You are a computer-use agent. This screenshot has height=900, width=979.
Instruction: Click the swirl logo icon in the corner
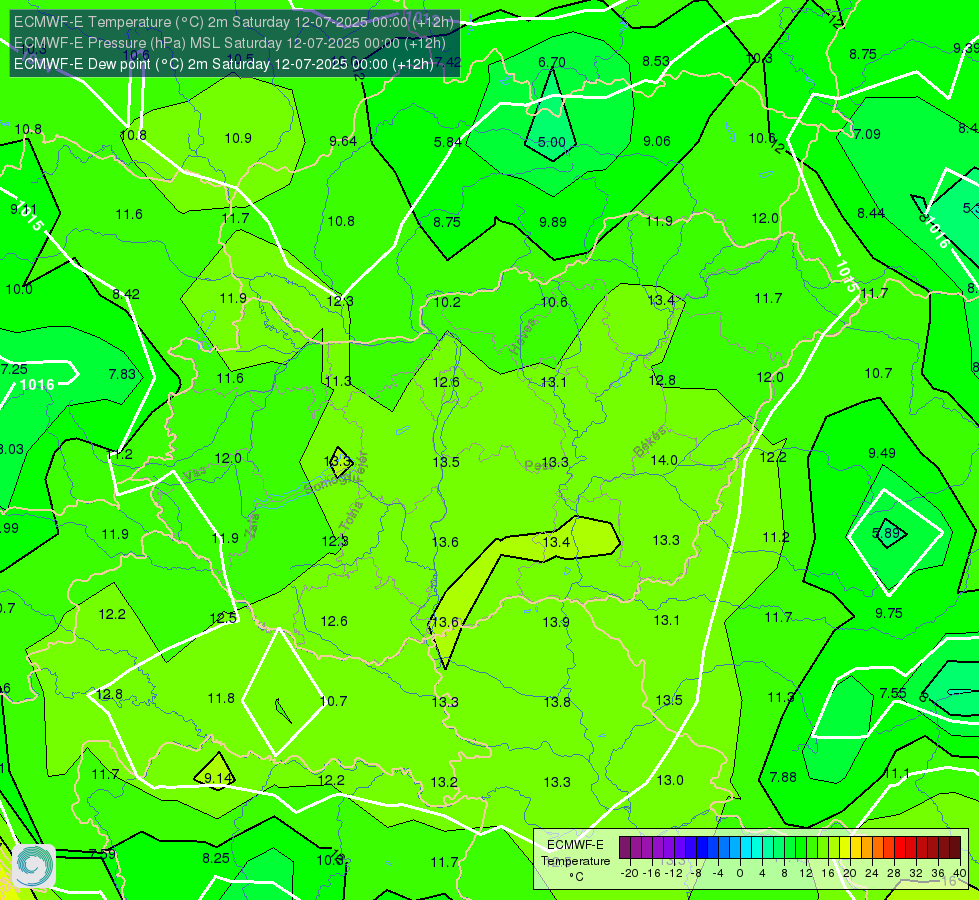(34, 866)
